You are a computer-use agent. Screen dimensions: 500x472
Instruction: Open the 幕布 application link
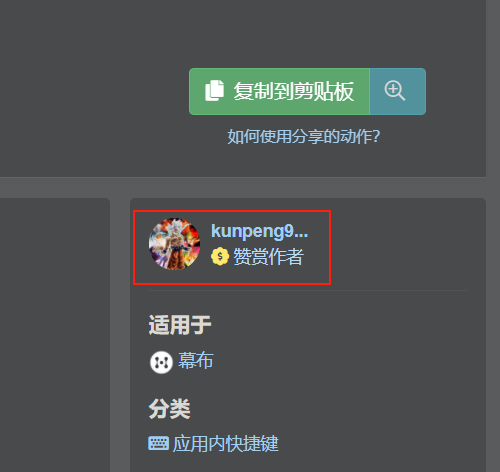click(x=196, y=360)
